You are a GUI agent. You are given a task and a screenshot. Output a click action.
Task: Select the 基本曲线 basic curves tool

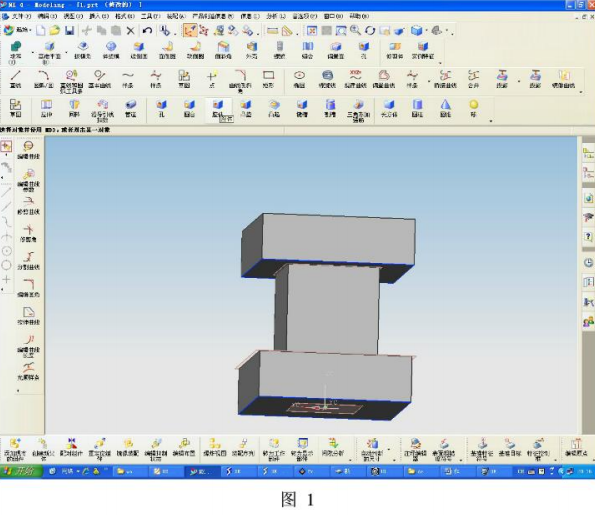[100, 79]
